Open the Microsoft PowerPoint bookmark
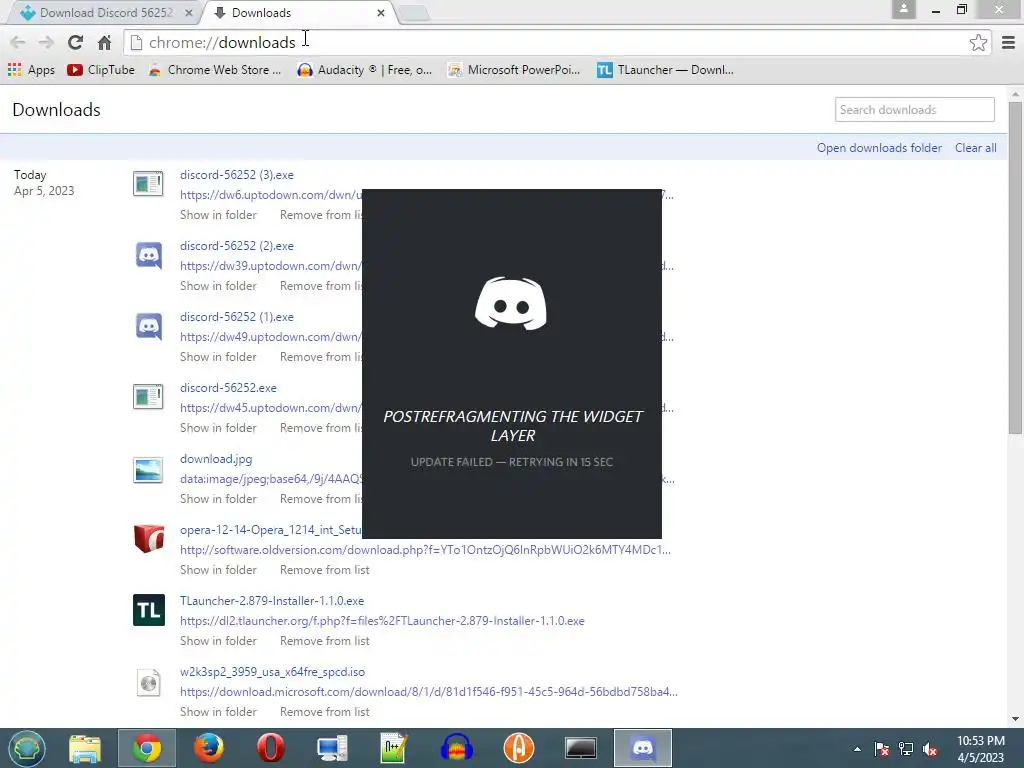This screenshot has width=1024, height=768. (x=514, y=70)
